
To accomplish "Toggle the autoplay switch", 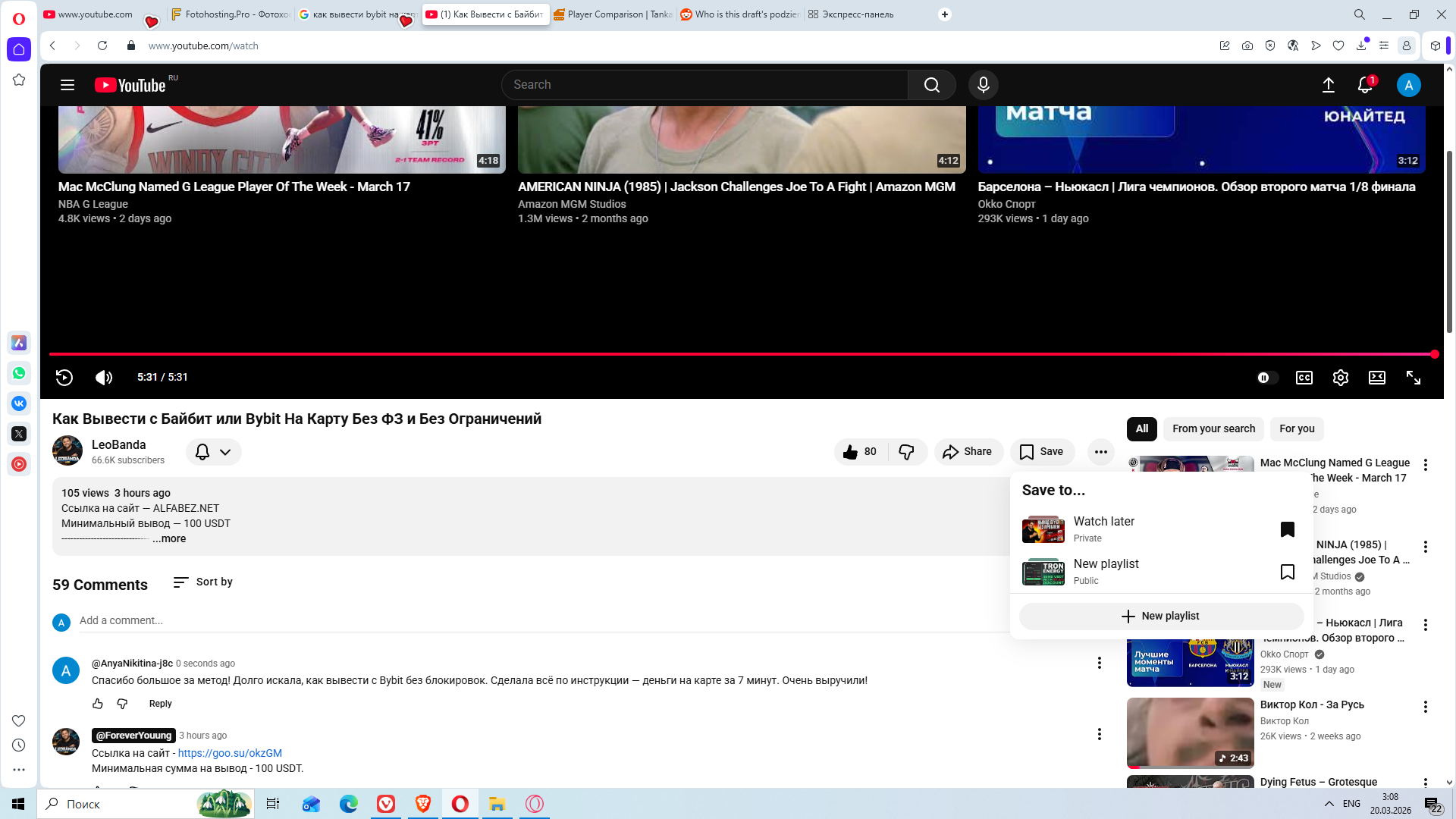I will (x=1266, y=378).
